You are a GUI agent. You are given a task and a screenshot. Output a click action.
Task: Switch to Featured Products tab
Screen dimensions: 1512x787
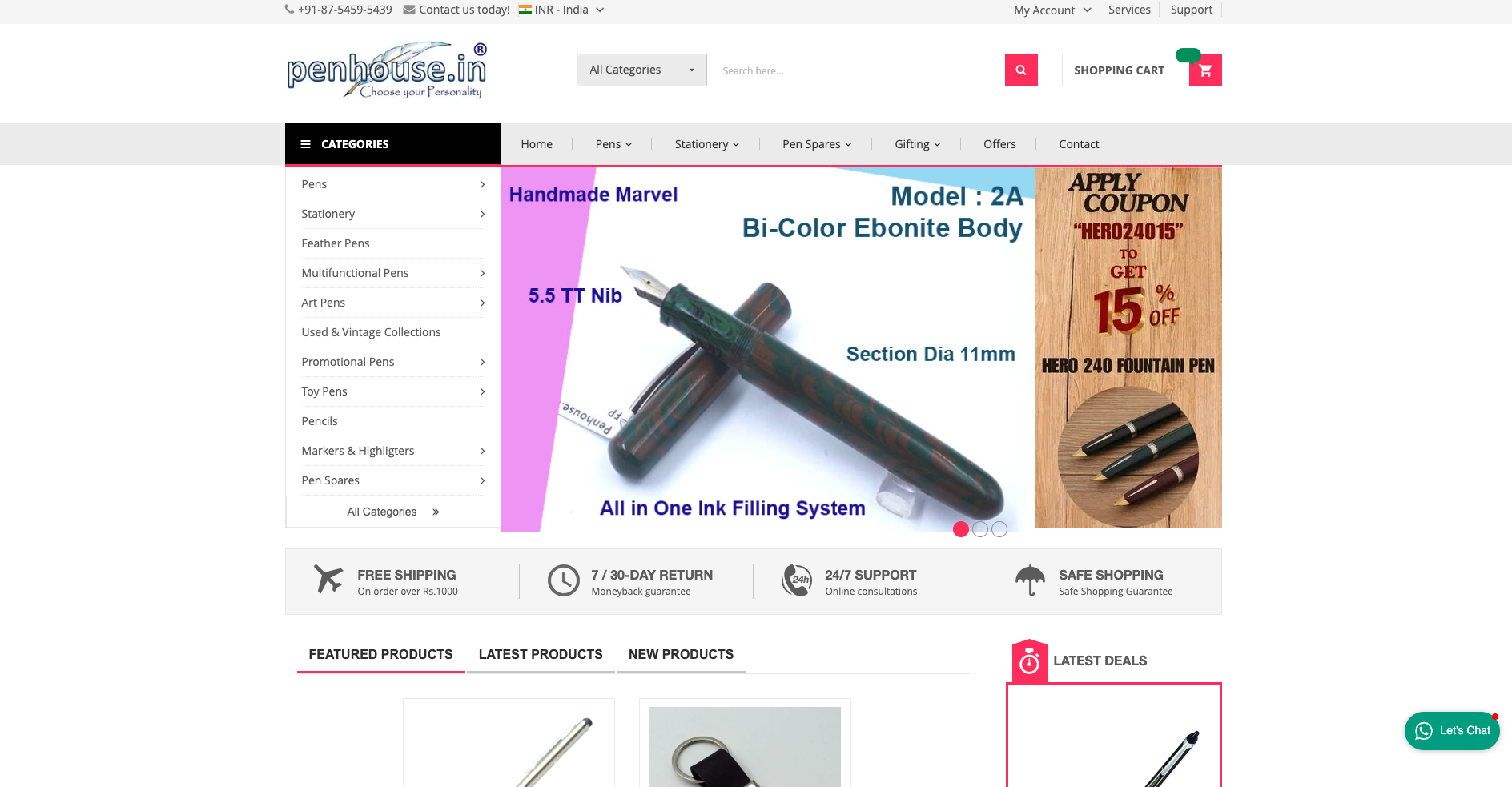380,655
